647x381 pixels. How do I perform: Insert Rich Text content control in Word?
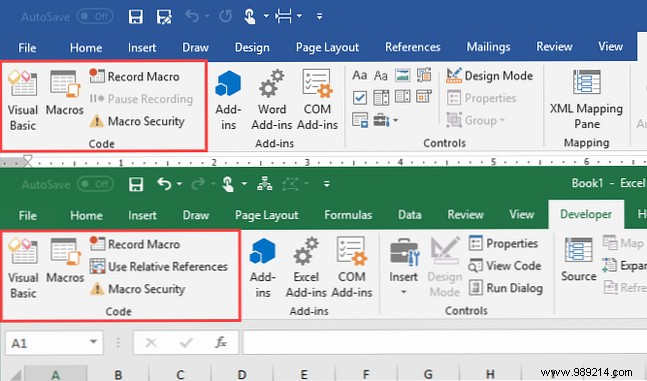[x=359, y=75]
